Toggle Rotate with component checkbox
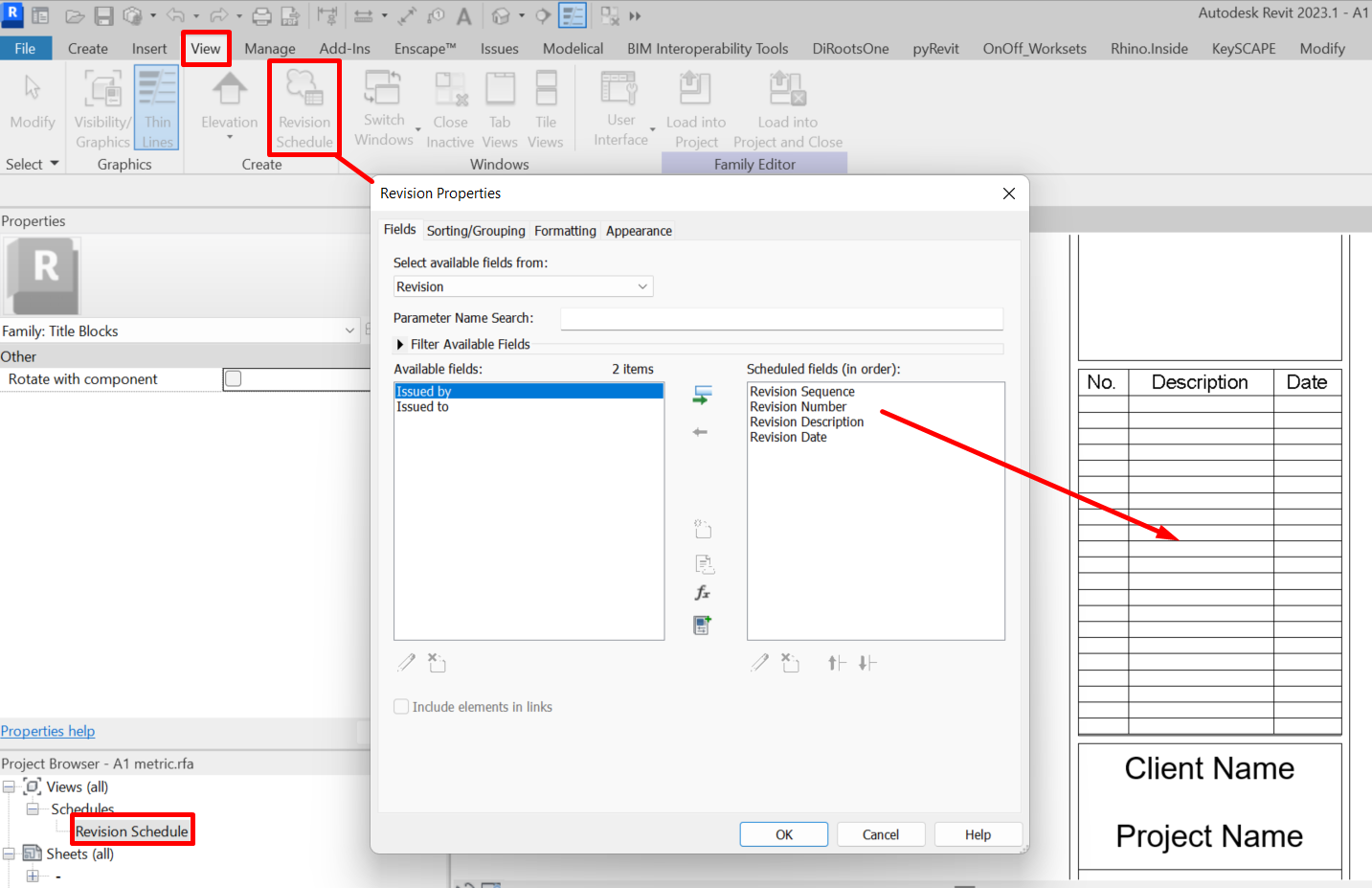Image resolution: width=1372 pixels, height=888 pixels. pos(233,379)
